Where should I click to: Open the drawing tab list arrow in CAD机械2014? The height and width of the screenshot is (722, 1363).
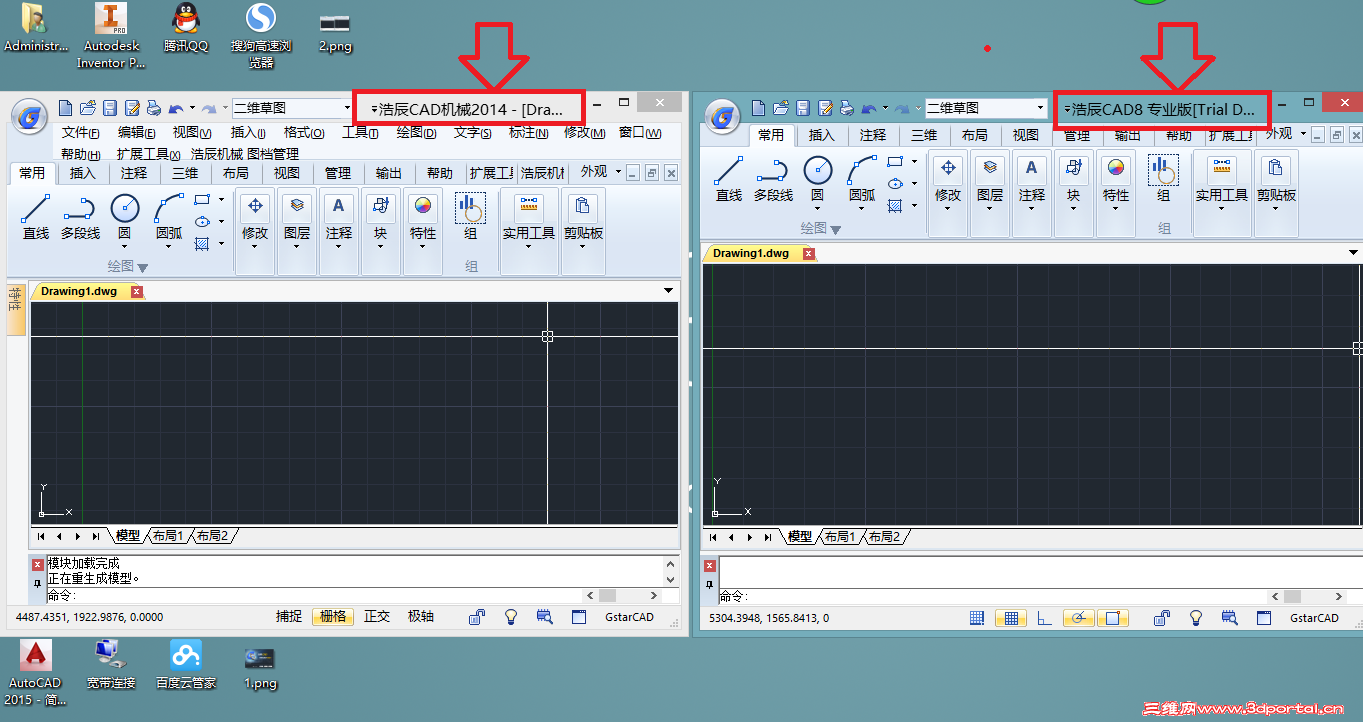coord(669,291)
